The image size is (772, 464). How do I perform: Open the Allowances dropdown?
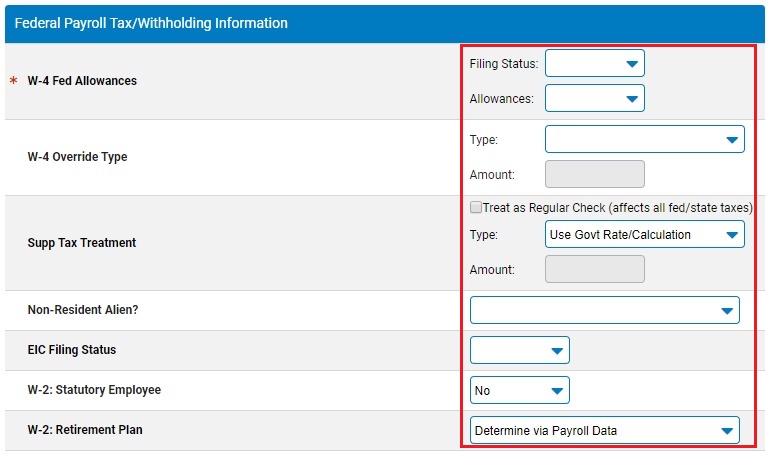(594, 98)
